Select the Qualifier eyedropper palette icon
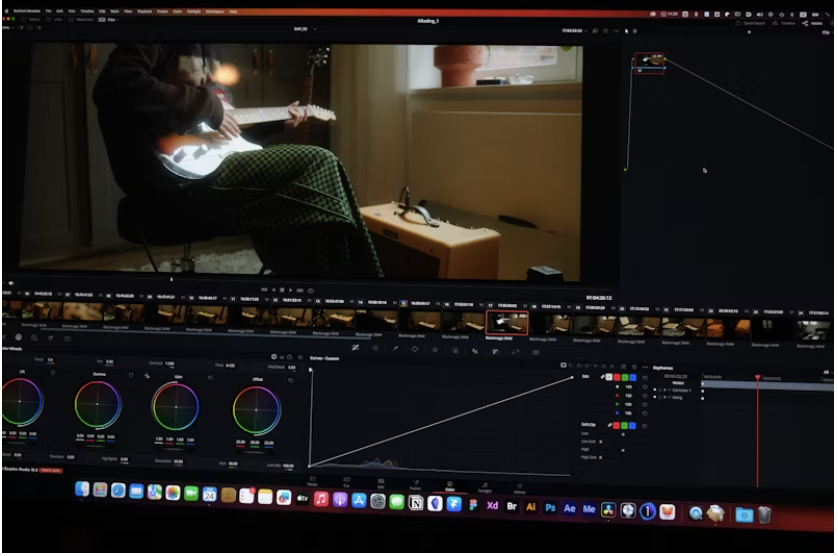The image size is (838, 556). (395, 349)
